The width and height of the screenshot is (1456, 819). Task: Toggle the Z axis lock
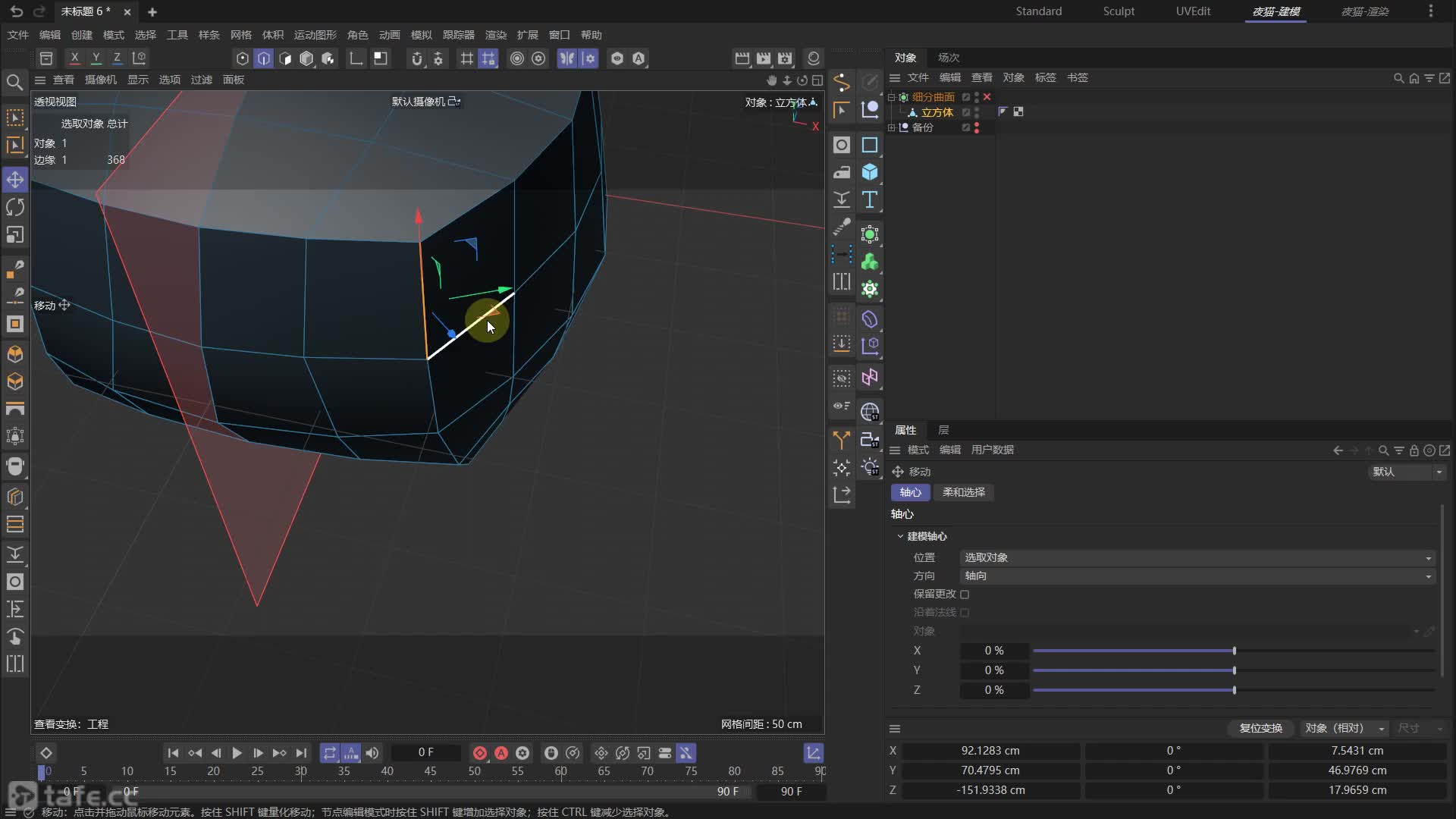117,58
